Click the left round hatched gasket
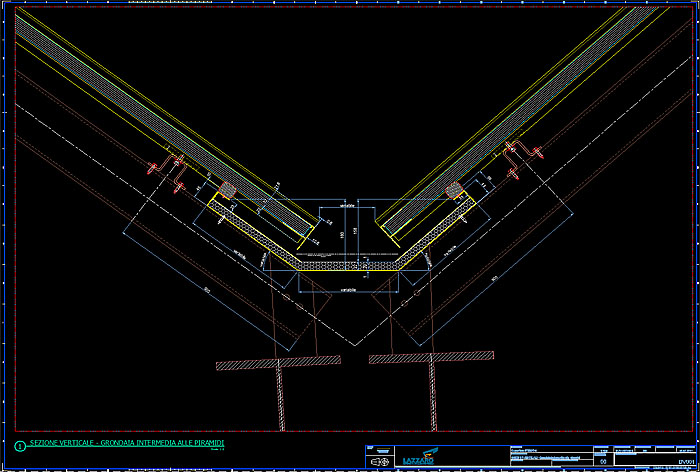This screenshot has width=700, height=472. (x=227, y=190)
